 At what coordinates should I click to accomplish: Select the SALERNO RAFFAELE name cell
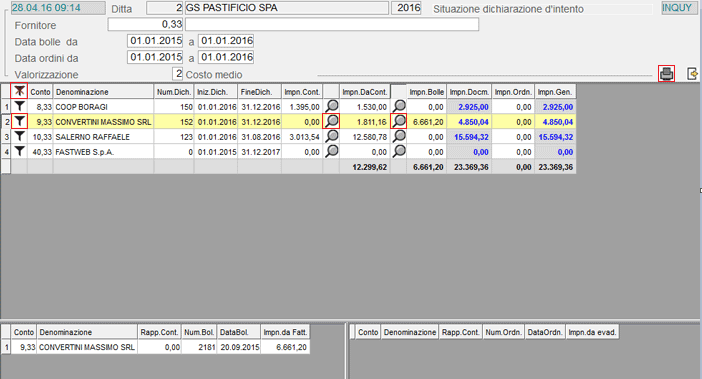click(103, 137)
